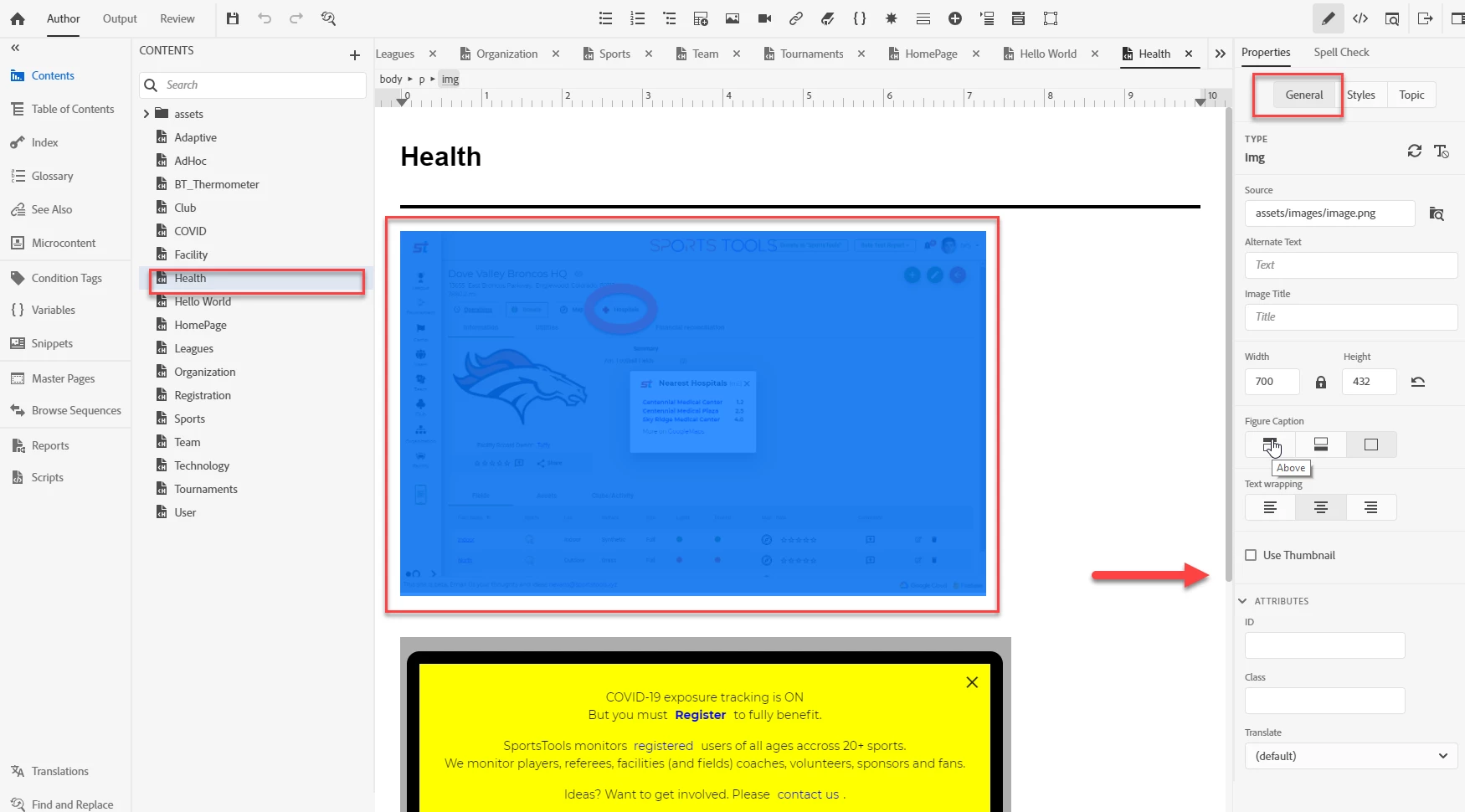Open the Condition Tags panel

[x=67, y=278]
